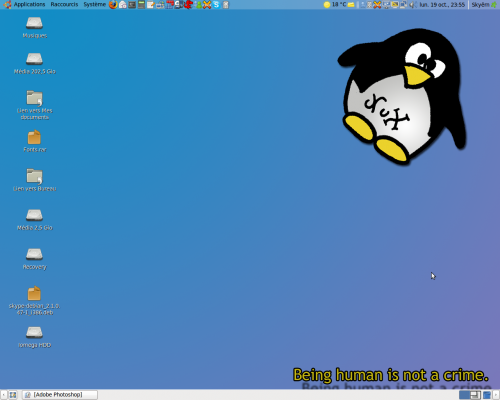Open the Média 202,5 Gio drive
The height and width of the screenshot is (400, 500).
[x=35, y=63]
